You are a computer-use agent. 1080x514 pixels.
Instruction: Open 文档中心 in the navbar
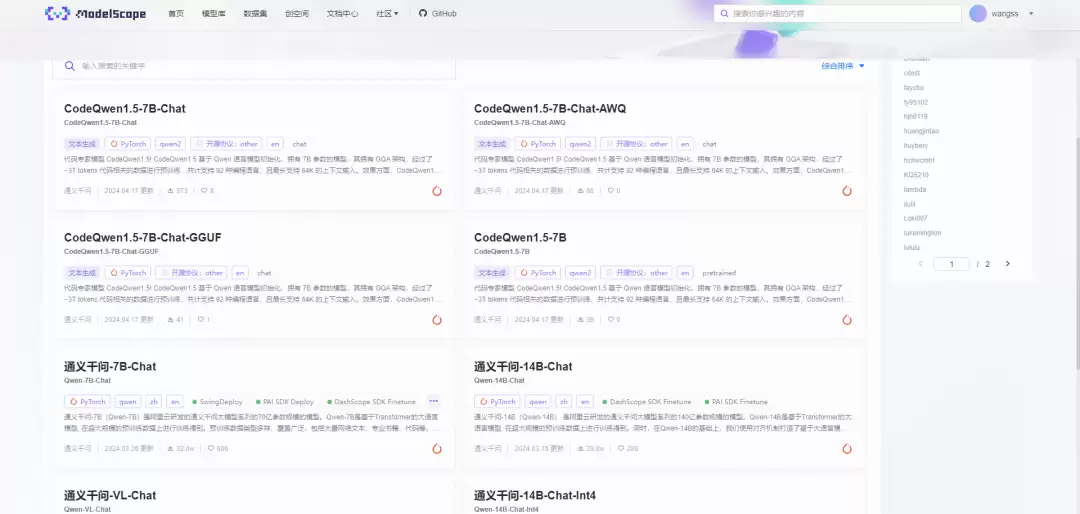pos(342,13)
